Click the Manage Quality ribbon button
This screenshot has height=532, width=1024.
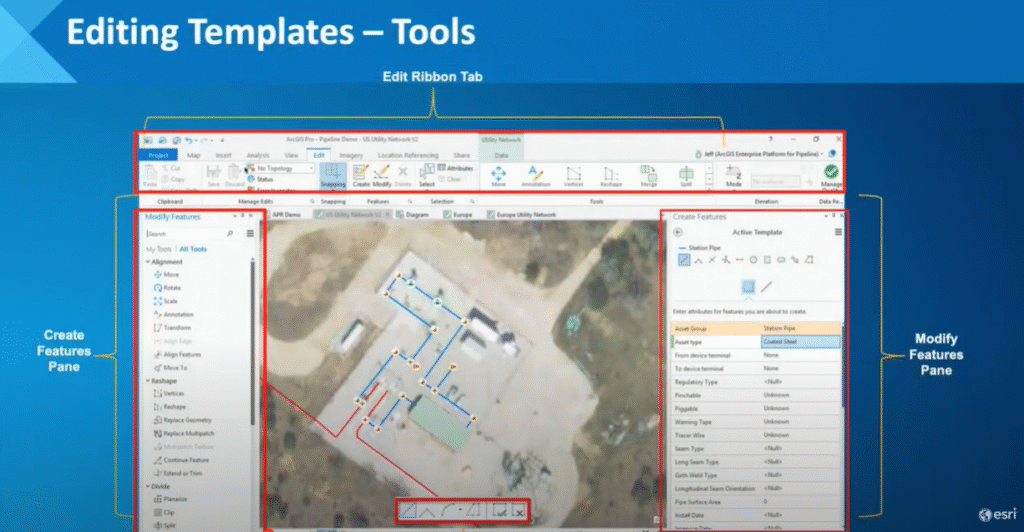tap(831, 176)
